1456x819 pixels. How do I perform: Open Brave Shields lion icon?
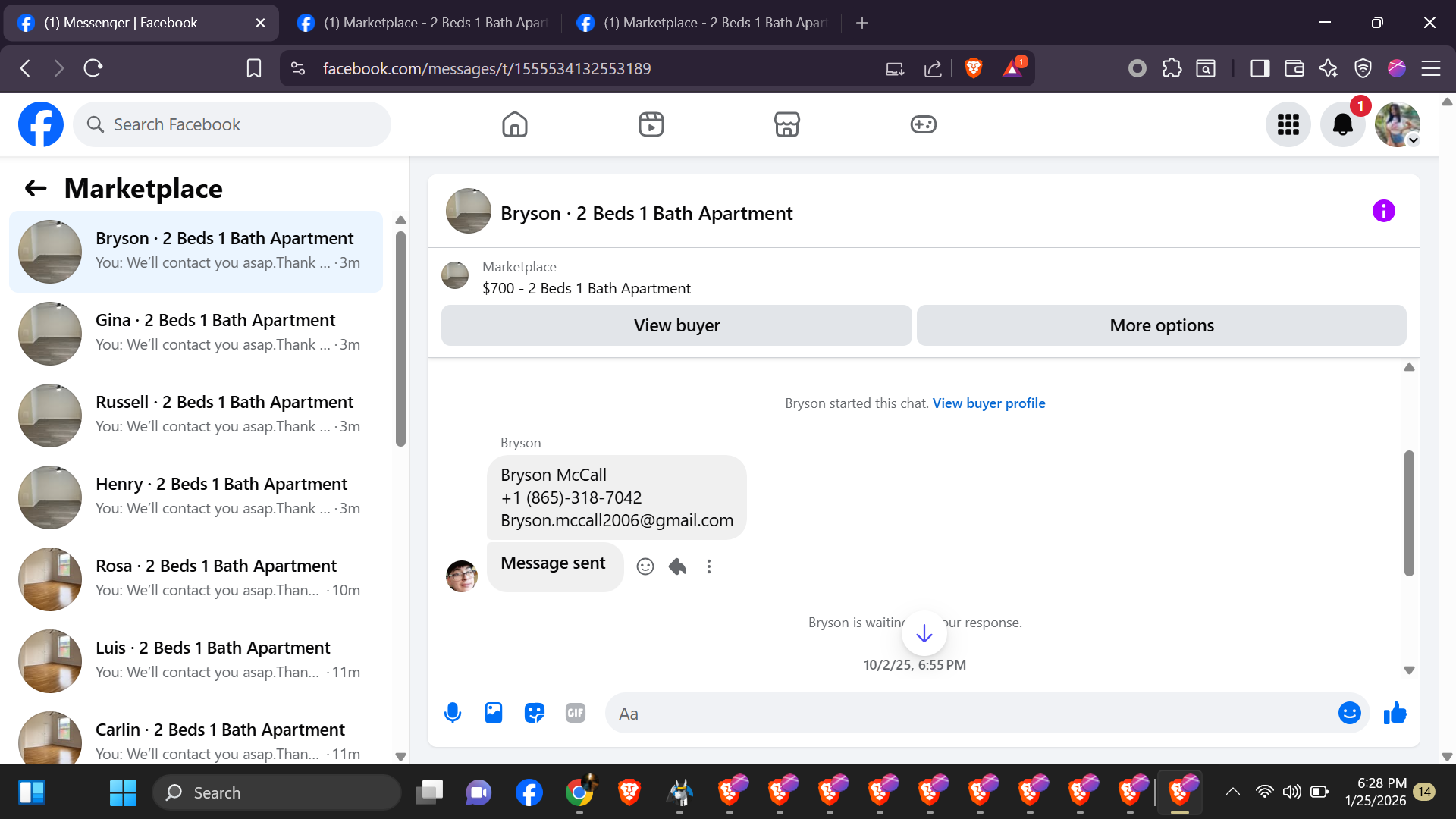click(x=974, y=68)
